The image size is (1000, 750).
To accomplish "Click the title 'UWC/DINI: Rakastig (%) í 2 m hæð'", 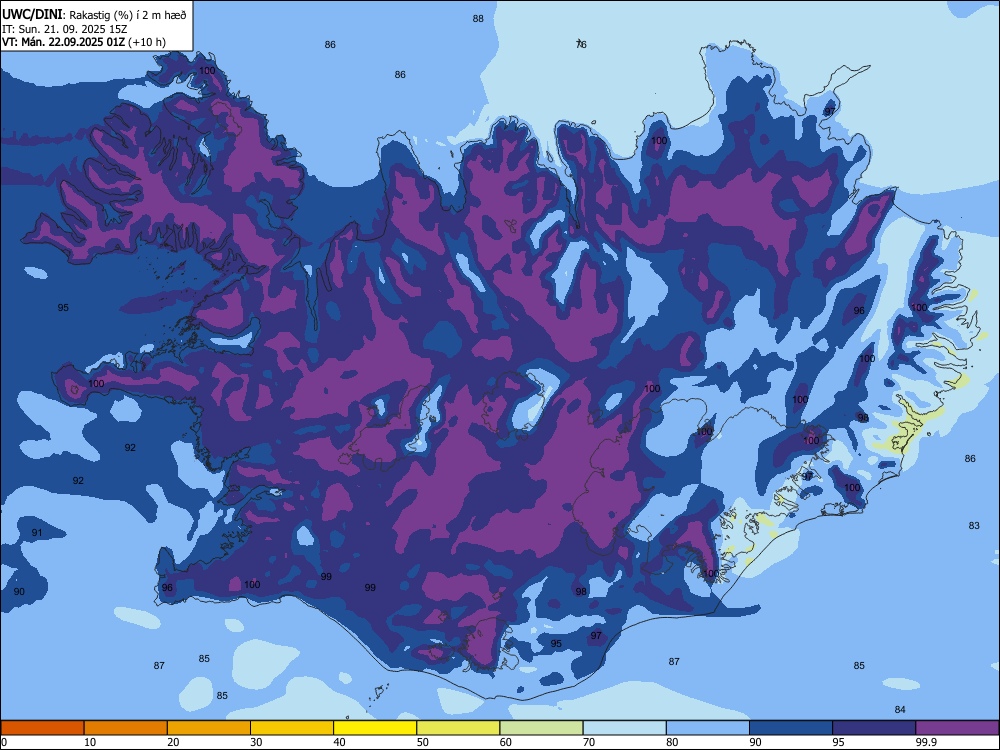I will tap(94, 15).
